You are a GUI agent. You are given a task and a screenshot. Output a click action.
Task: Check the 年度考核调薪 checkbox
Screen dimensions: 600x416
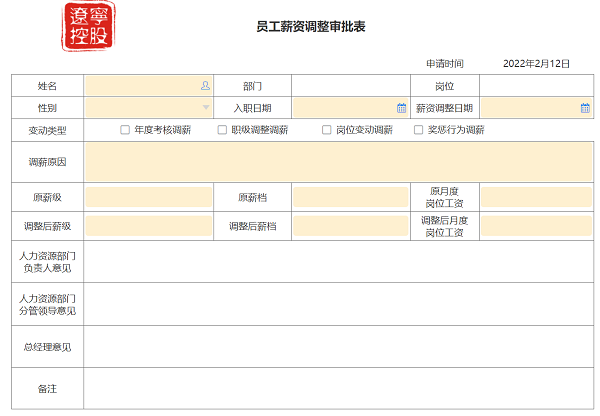[x=125, y=130]
